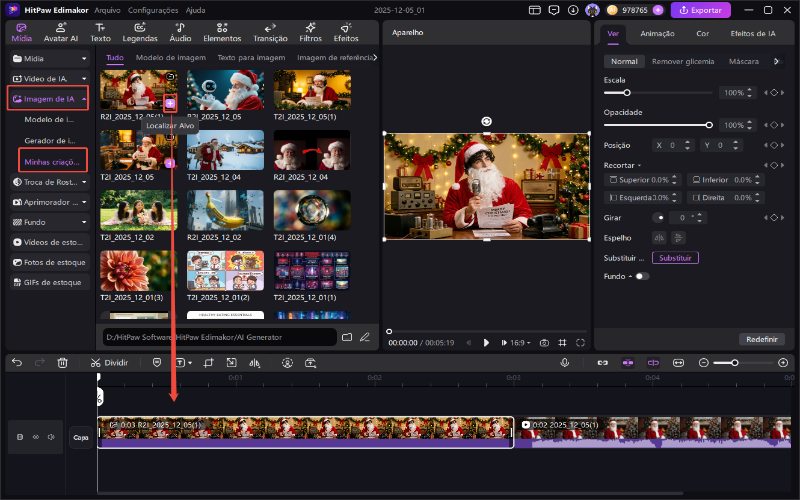Switch to the Animação tab
800x500 pixels.
(657, 33)
